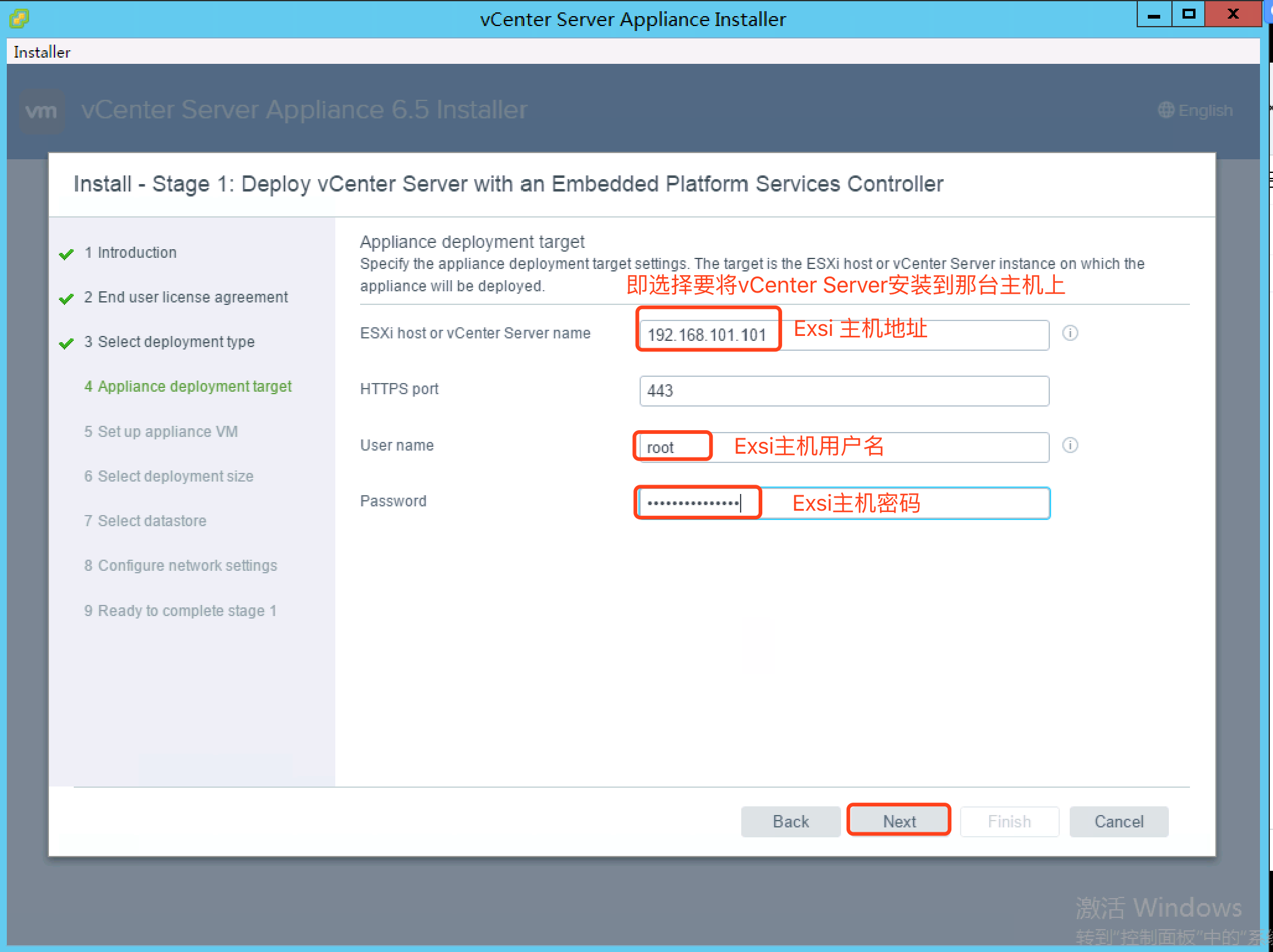Select step 6 Select deployment size
The width and height of the screenshot is (1273, 952).
click(169, 476)
